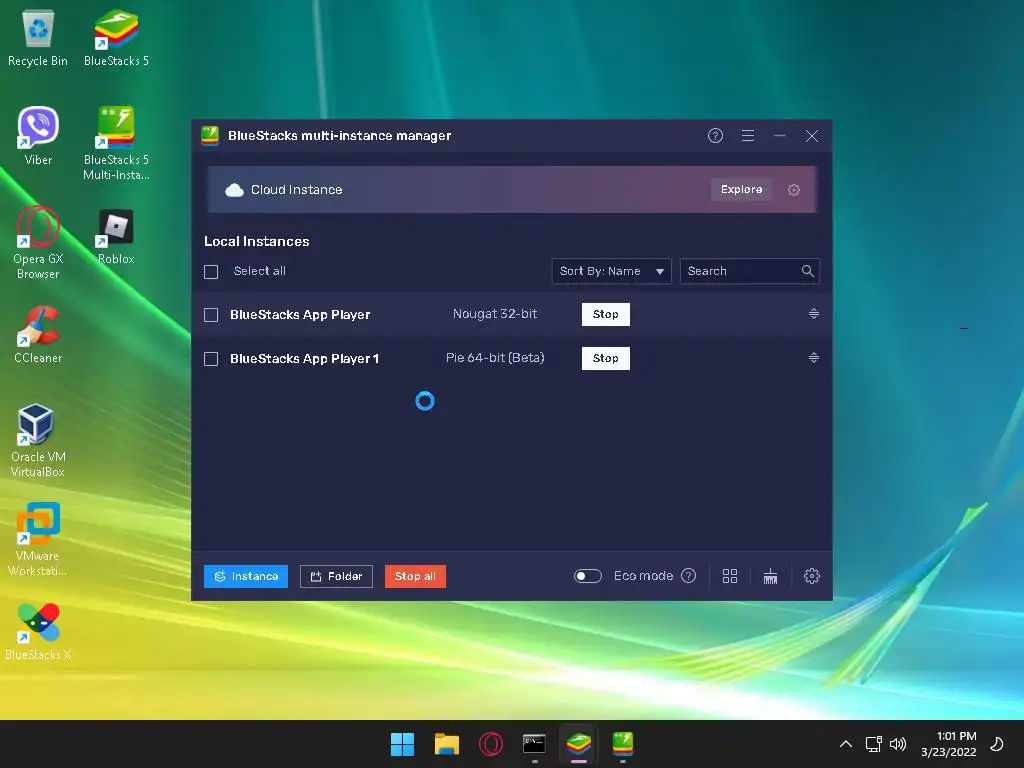Click the BlueStacks logo in the title bar
Viewport: 1024px width, 768px height.
coord(210,136)
